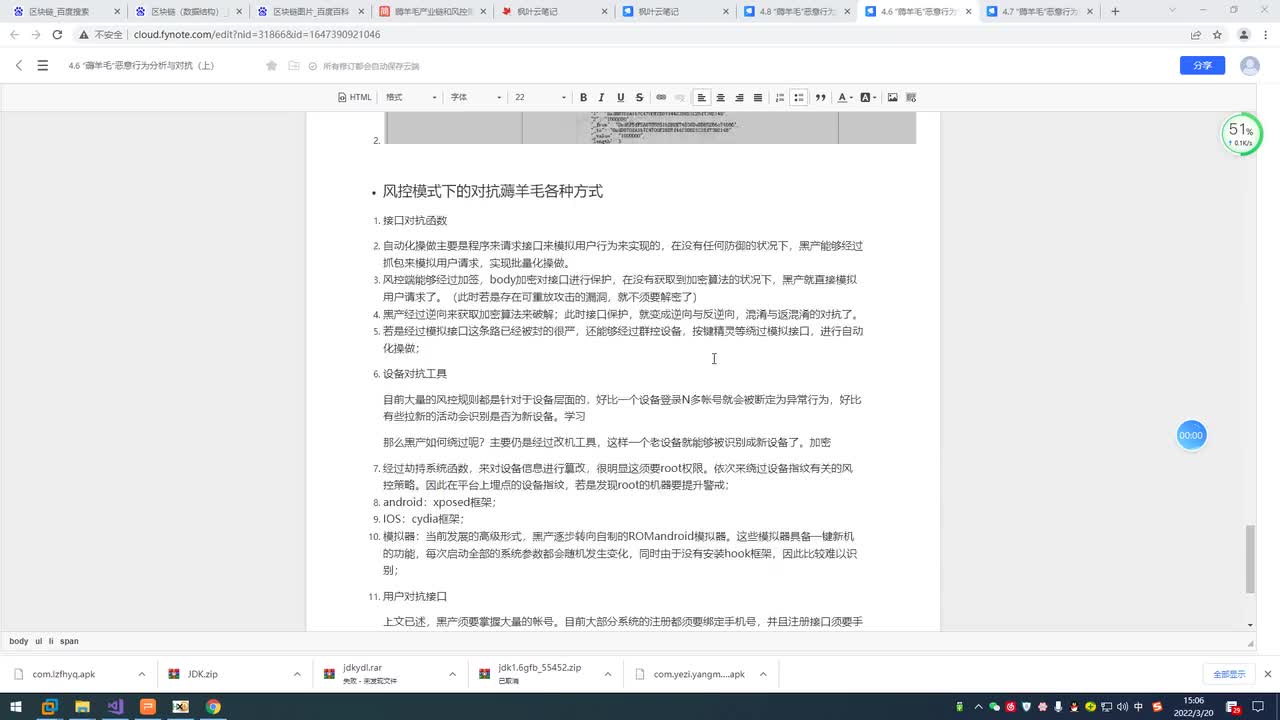
Task: Switch to the 区块链（数据结构） tab
Action: (186, 11)
